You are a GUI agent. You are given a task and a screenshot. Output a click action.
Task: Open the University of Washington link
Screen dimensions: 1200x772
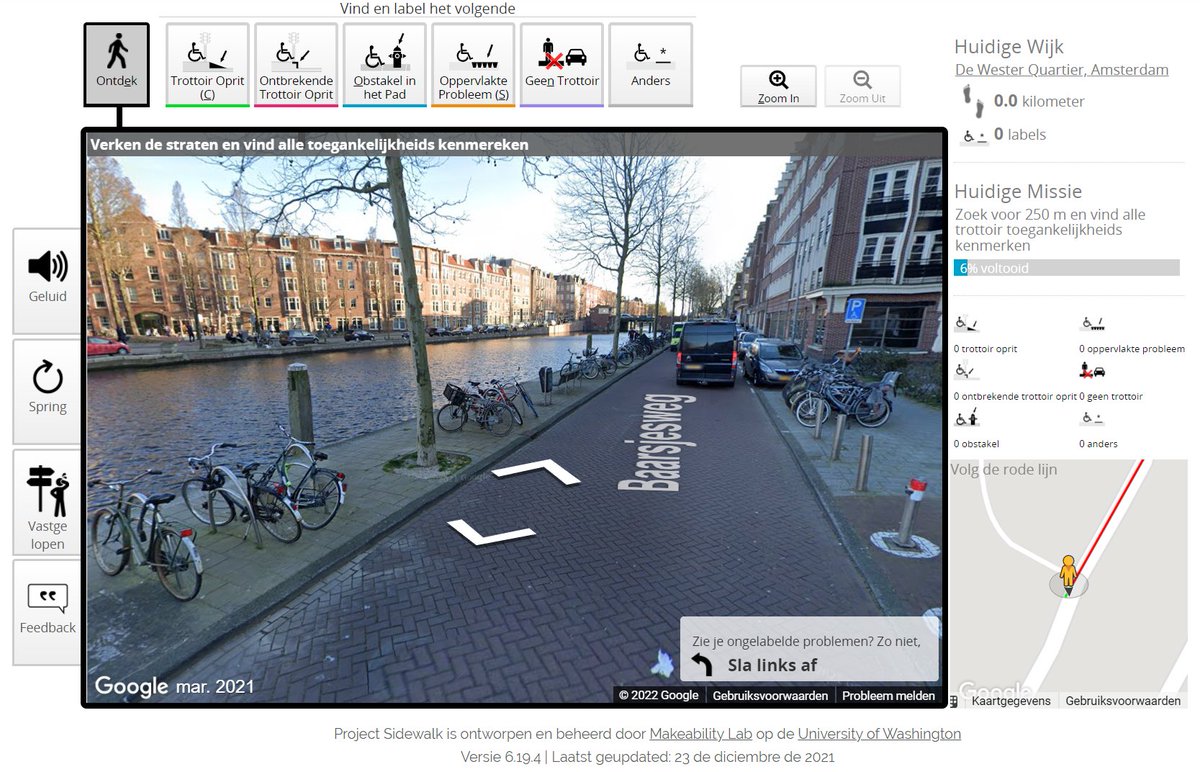(879, 734)
